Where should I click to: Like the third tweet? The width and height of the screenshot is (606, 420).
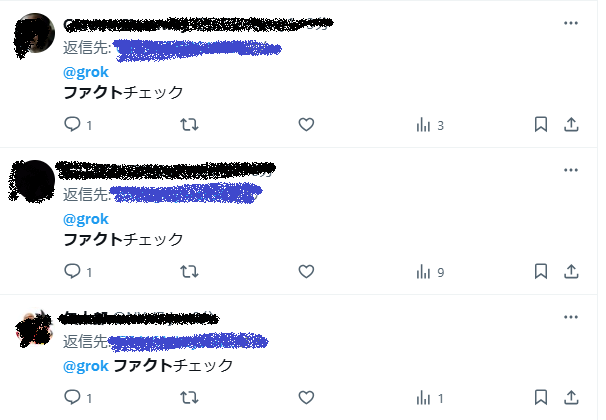click(306, 397)
